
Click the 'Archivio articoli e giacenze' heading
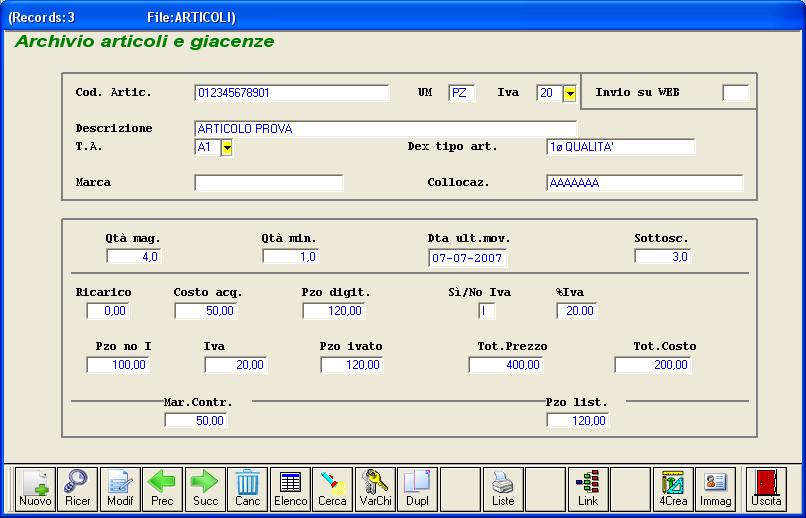coord(144,42)
